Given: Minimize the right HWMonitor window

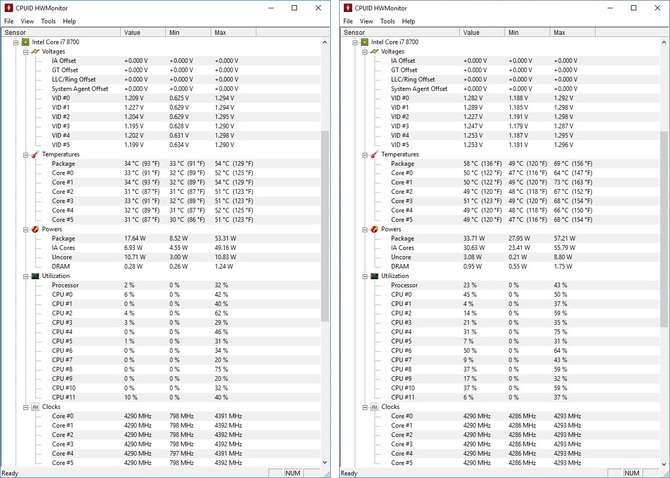Looking at the screenshot, I should click(610, 8).
